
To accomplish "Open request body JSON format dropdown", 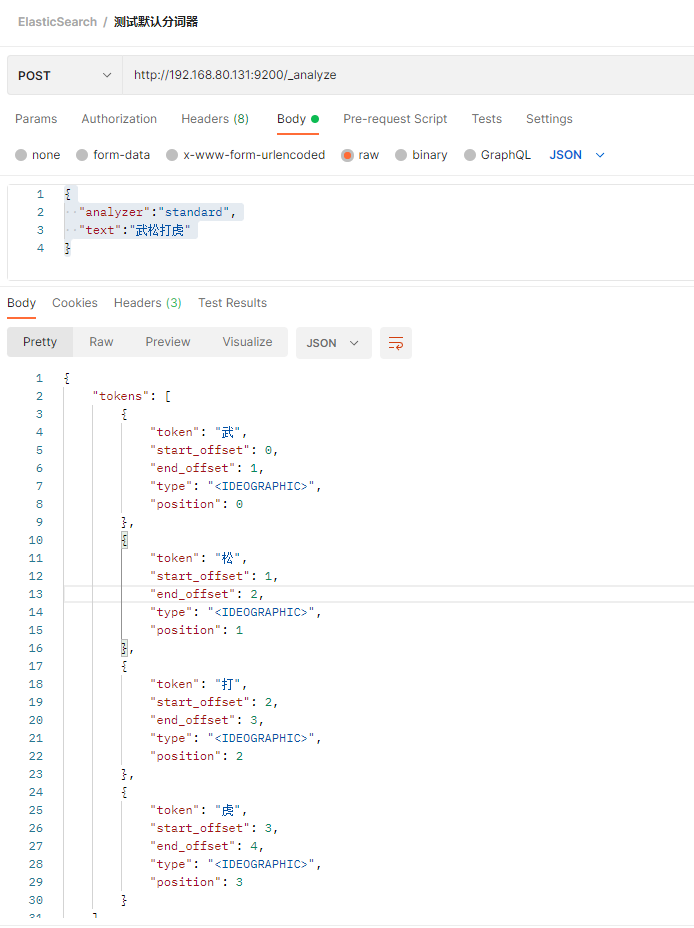I will (577, 155).
